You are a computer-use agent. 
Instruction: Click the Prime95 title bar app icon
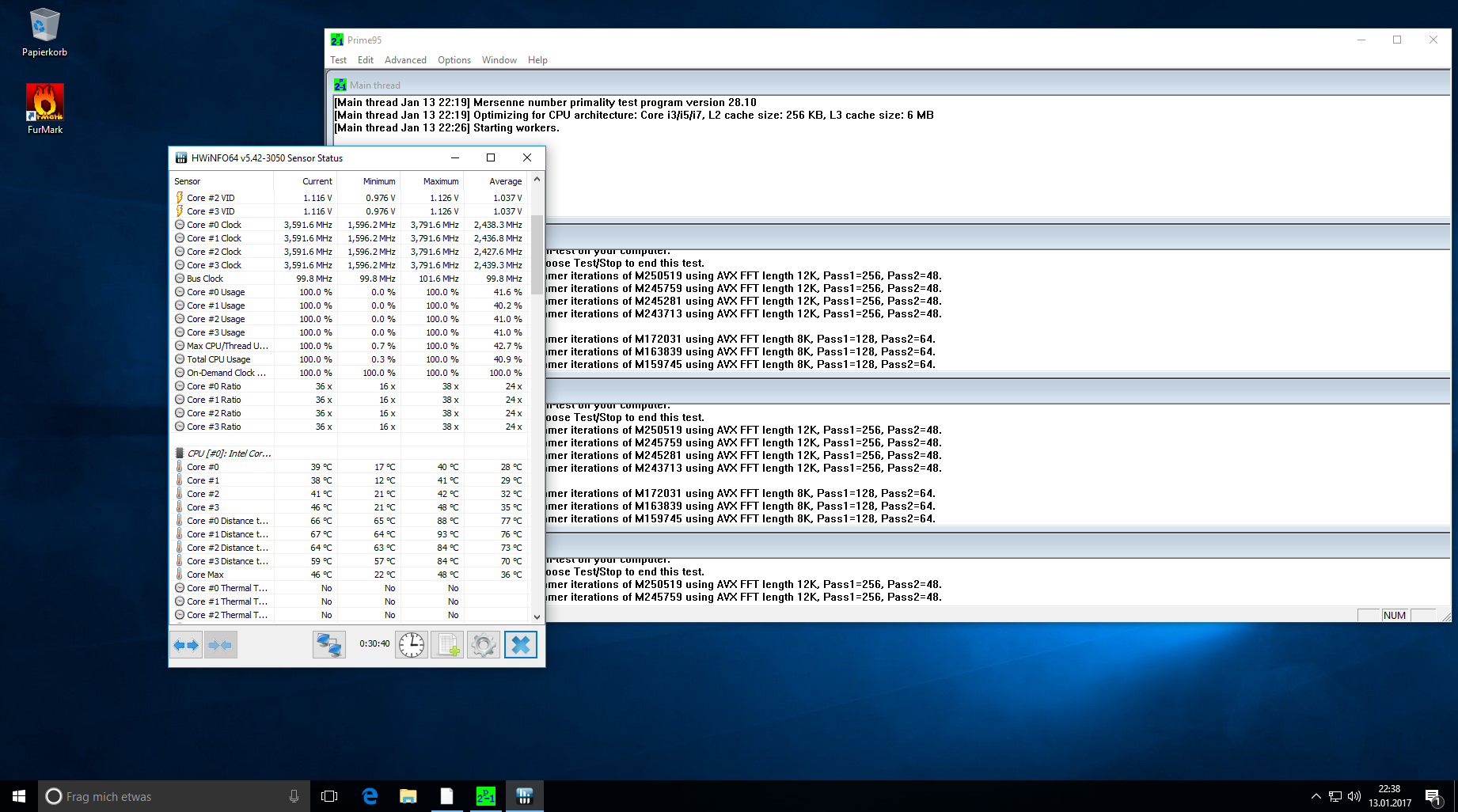(x=337, y=40)
